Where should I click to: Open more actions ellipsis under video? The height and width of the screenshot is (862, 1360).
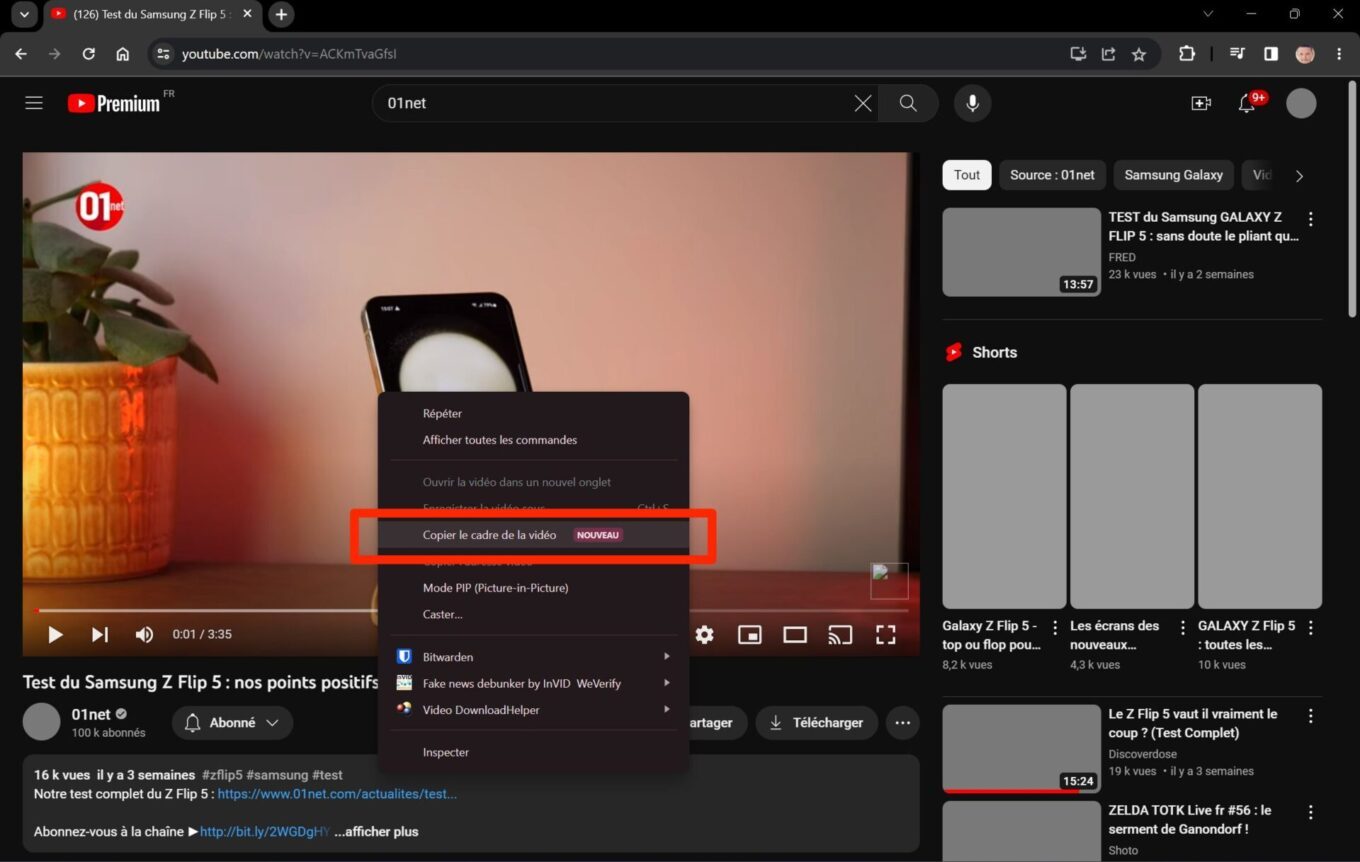tap(903, 723)
